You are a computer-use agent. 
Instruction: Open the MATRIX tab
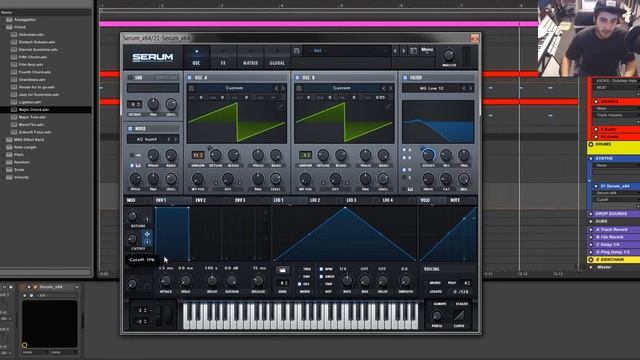tap(250, 57)
